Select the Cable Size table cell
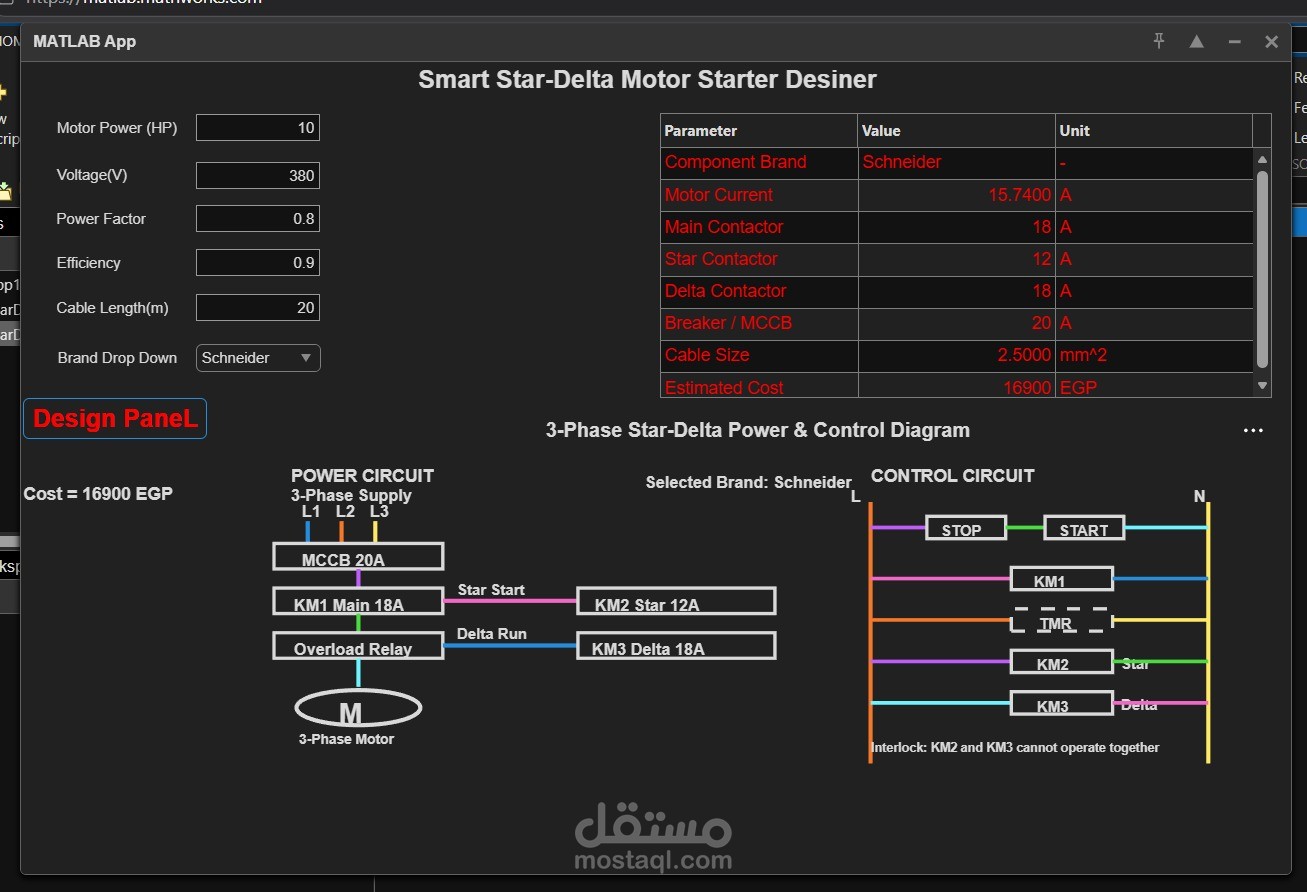1307x892 pixels. (x=759, y=355)
